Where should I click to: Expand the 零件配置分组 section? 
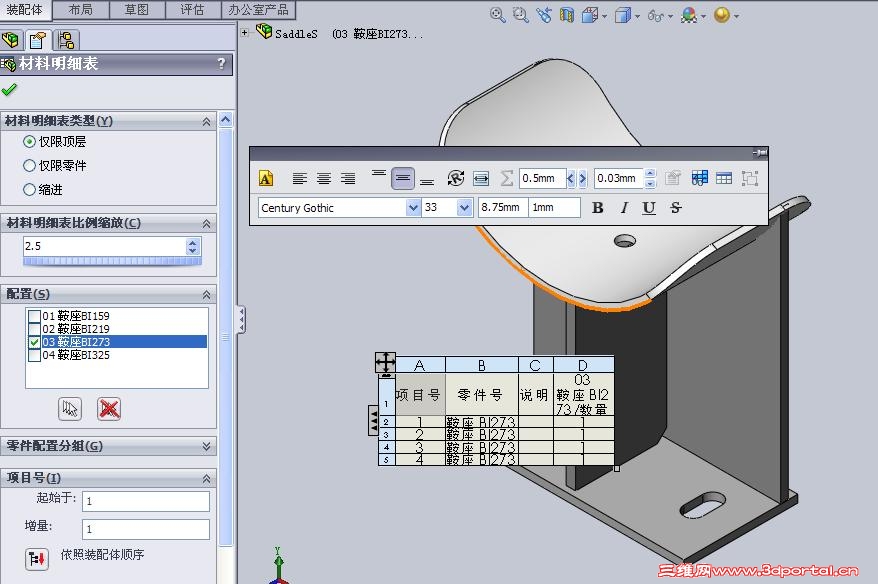point(206,446)
